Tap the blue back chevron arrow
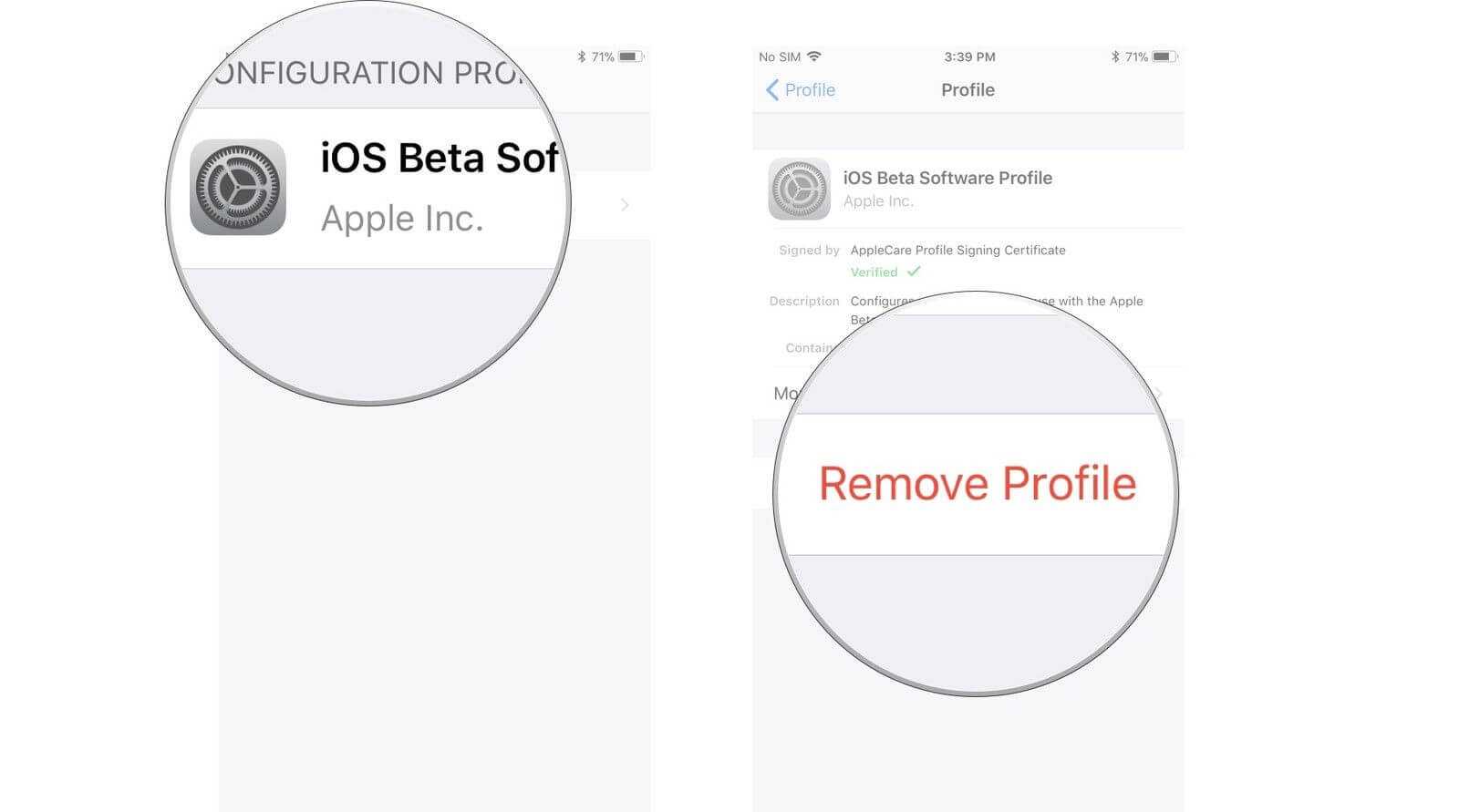The height and width of the screenshot is (812, 1459). (771, 89)
